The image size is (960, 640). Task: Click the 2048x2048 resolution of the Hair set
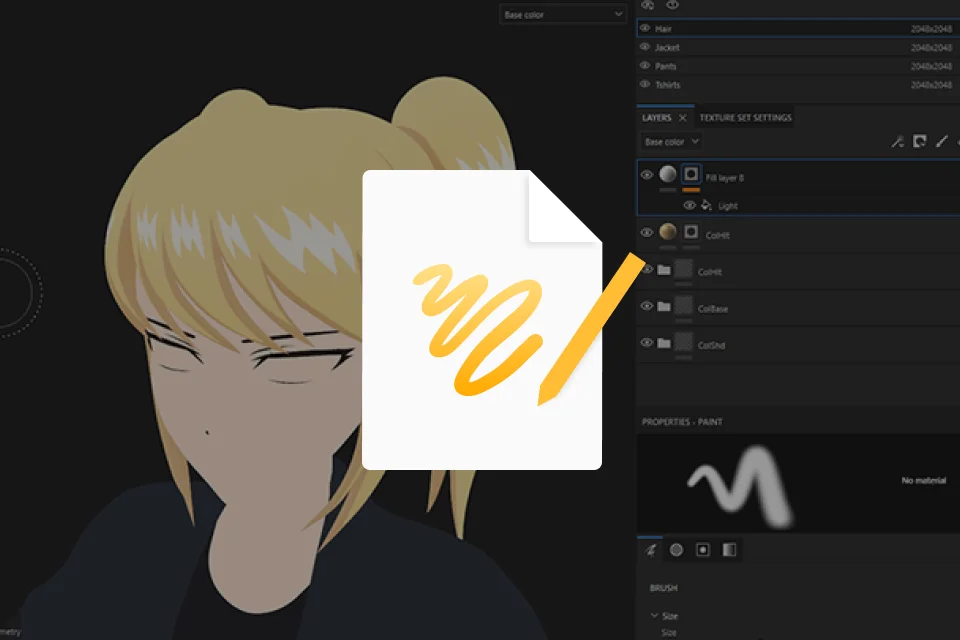tap(931, 29)
